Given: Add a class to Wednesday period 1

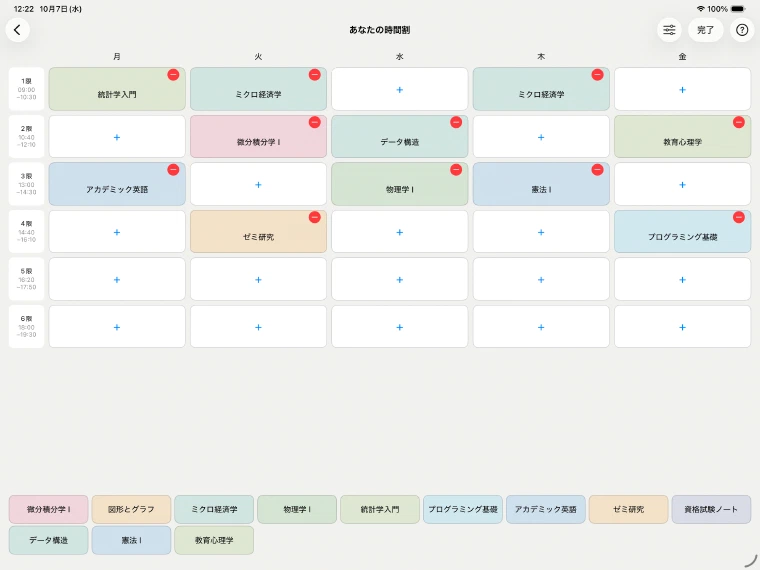Looking at the screenshot, I should coord(399,89).
